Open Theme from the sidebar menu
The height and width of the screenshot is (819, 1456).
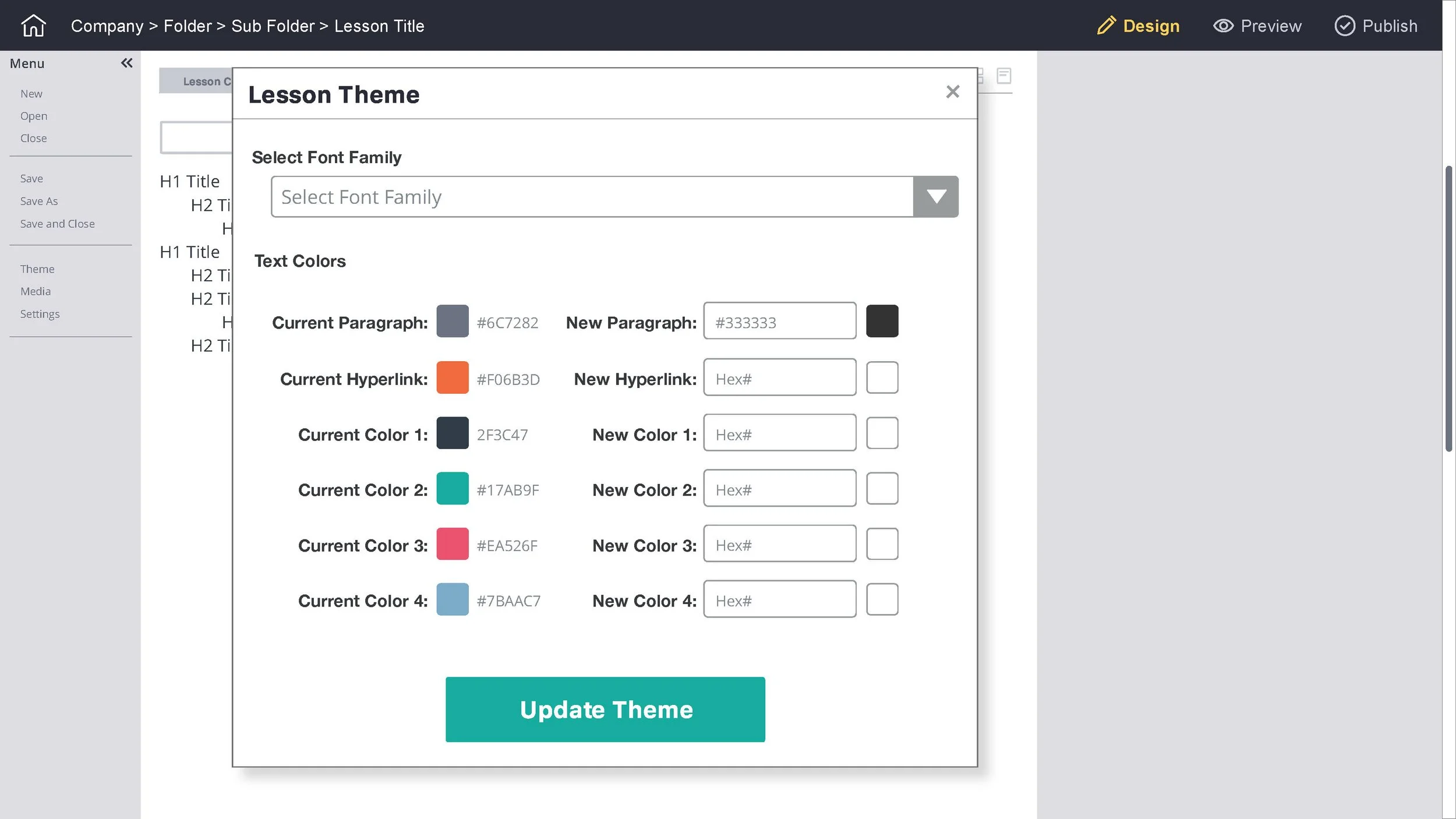(37, 269)
